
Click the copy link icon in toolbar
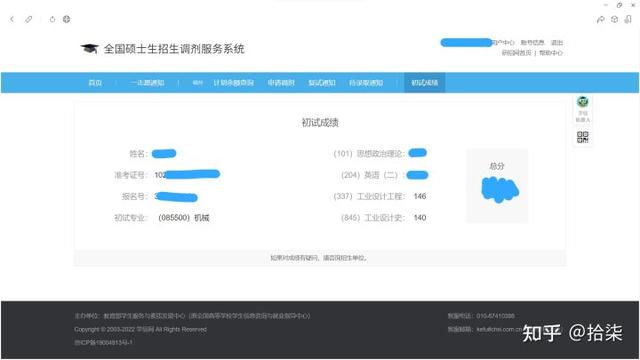pyautogui.click(x=29, y=19)
